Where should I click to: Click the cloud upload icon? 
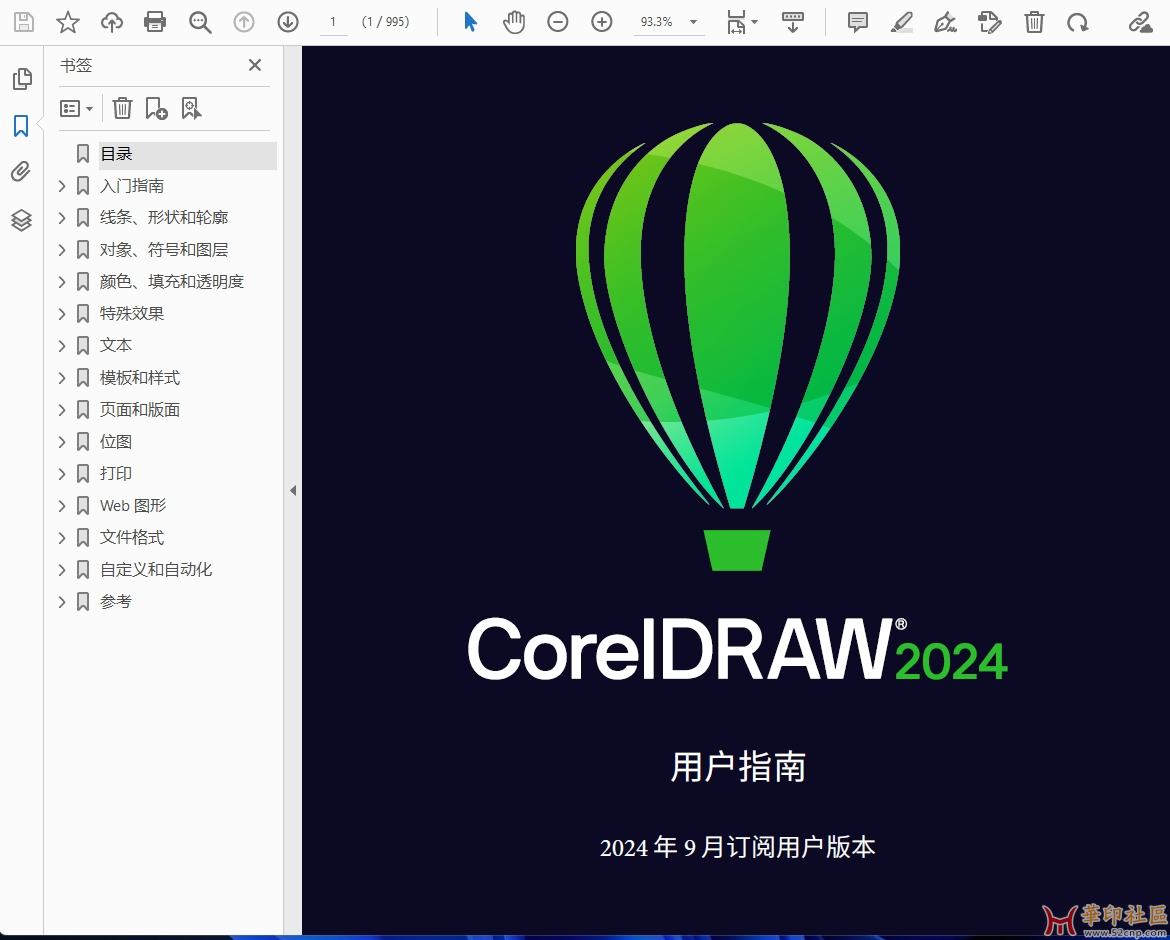click(112, 22)
